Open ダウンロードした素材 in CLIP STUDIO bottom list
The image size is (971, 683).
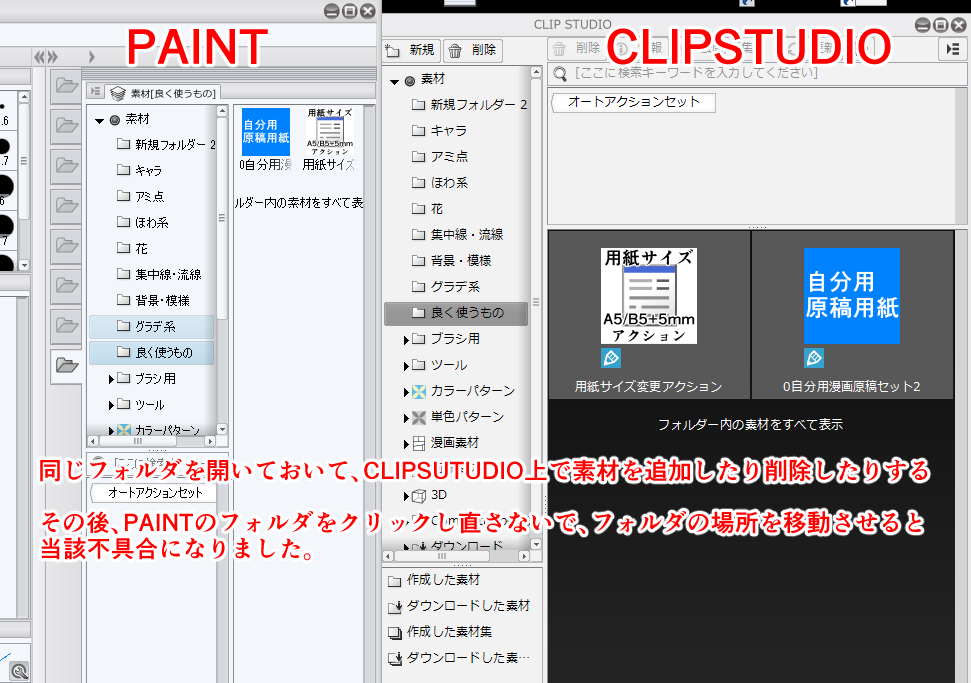coord(459,606)
